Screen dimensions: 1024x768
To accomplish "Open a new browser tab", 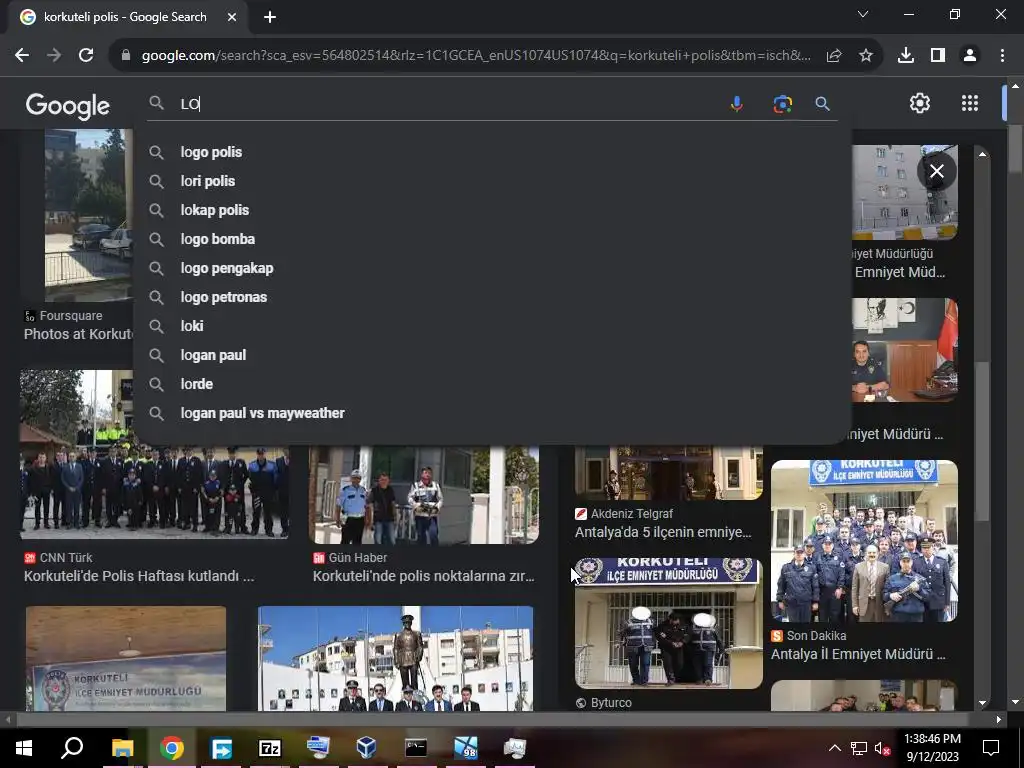I will 270,18.
